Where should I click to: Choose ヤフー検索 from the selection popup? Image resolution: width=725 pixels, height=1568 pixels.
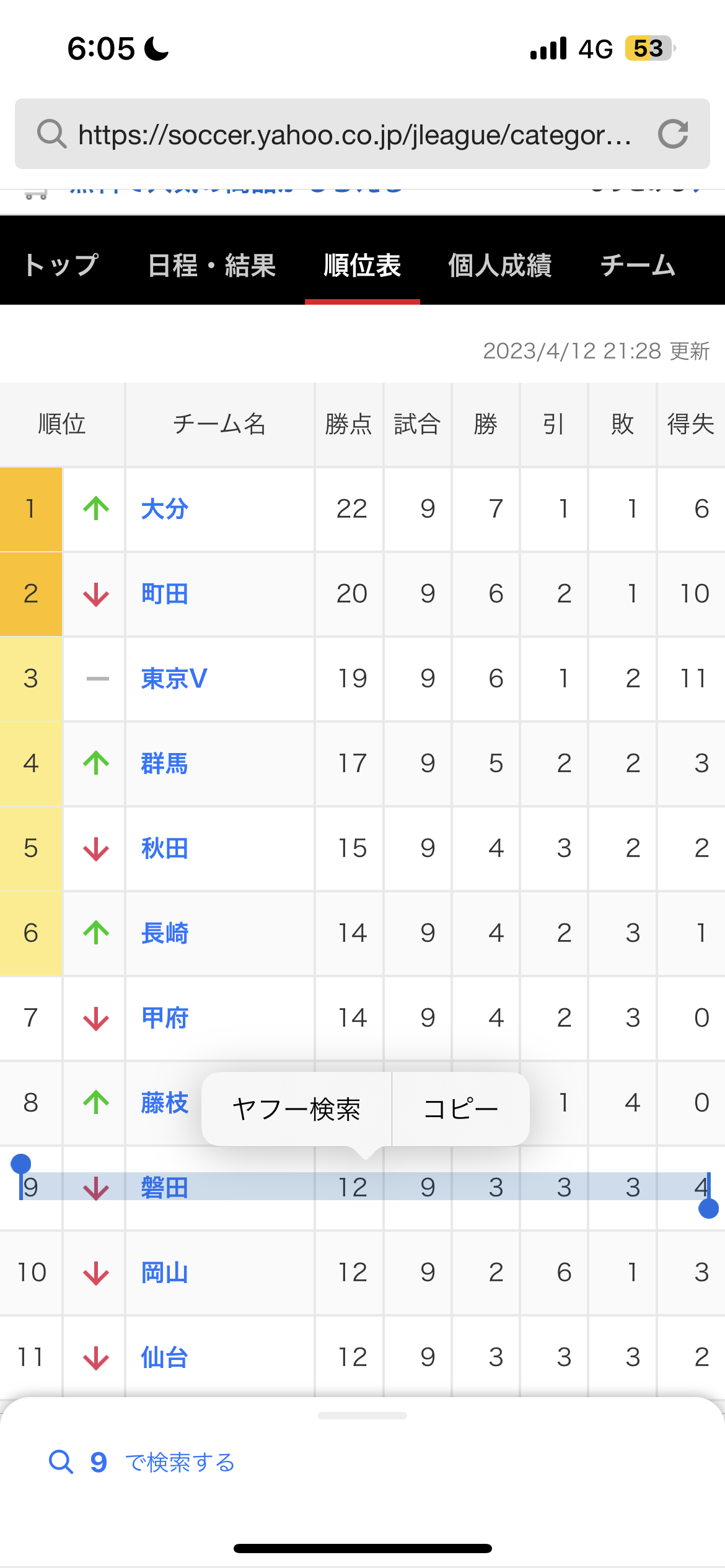coord(296,1109)
